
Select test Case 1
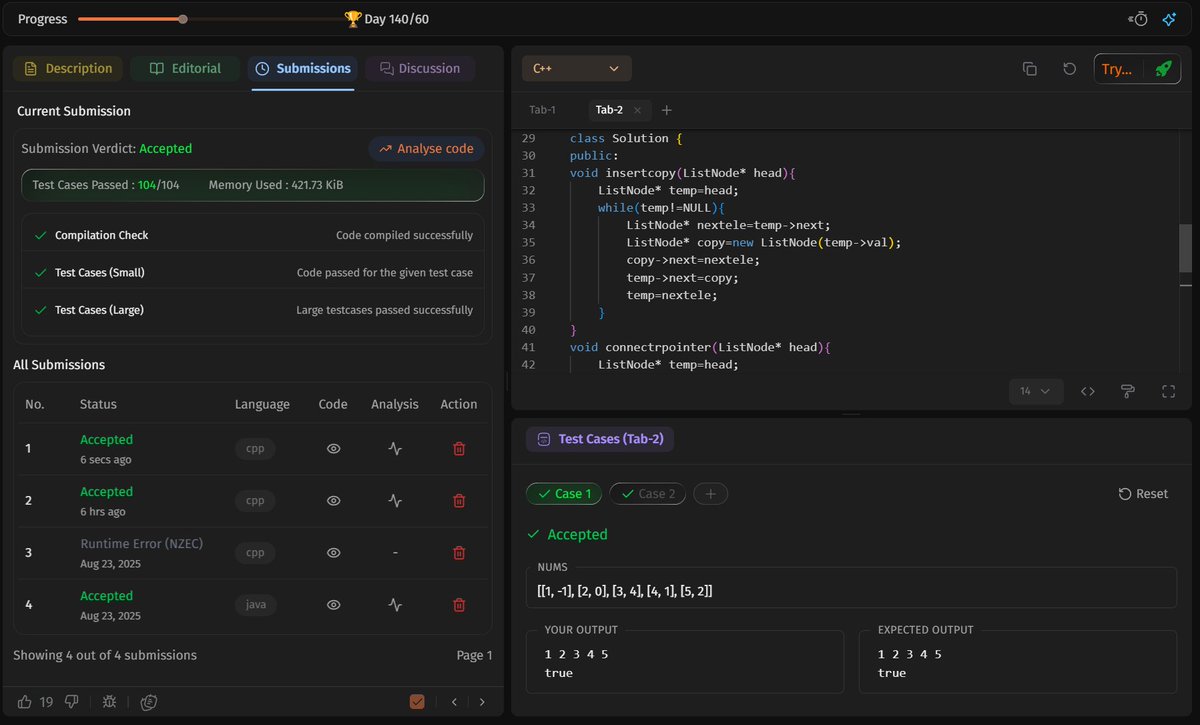click(x=564, y=494)
